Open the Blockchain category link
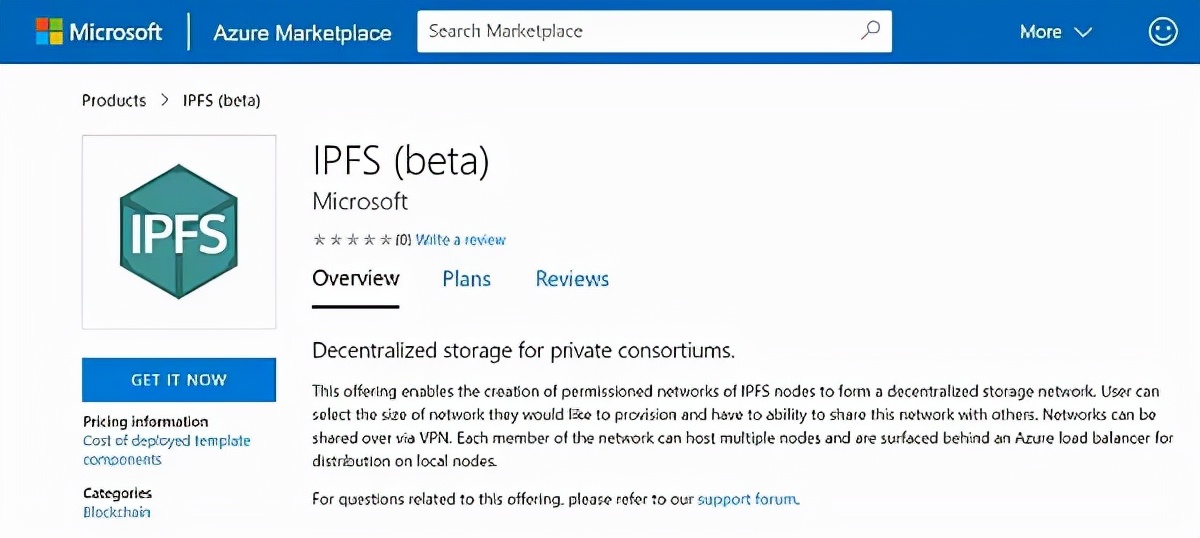This screenshot has height=538, width=1200. tap(117, 512)
